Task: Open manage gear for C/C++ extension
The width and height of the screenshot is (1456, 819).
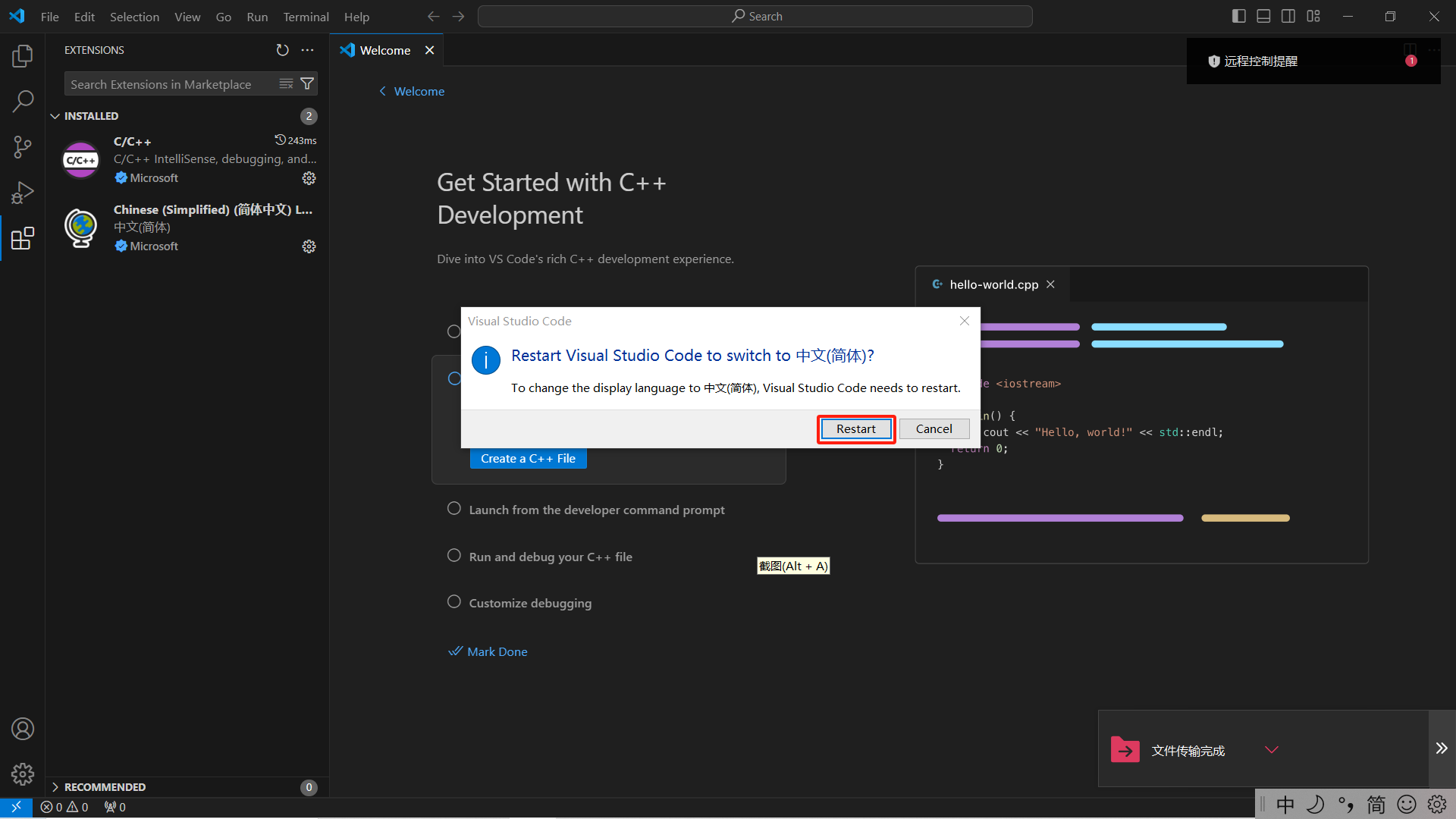Action: tap(309, 178)
